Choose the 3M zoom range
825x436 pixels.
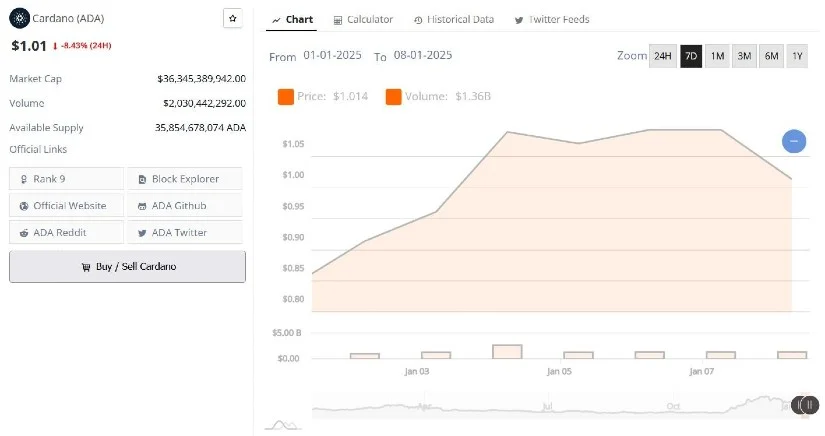(744, 56)
